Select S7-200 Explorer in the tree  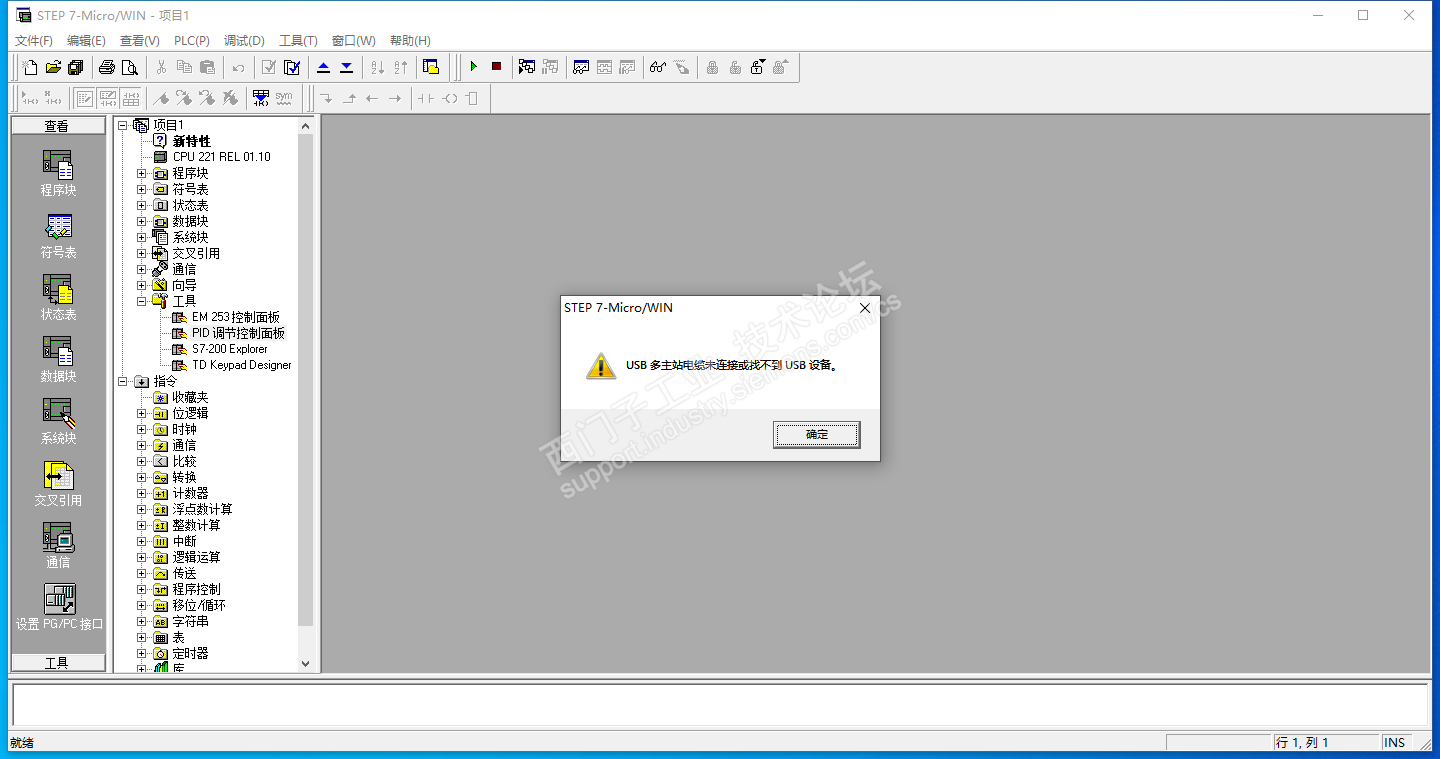coord(230,349)
